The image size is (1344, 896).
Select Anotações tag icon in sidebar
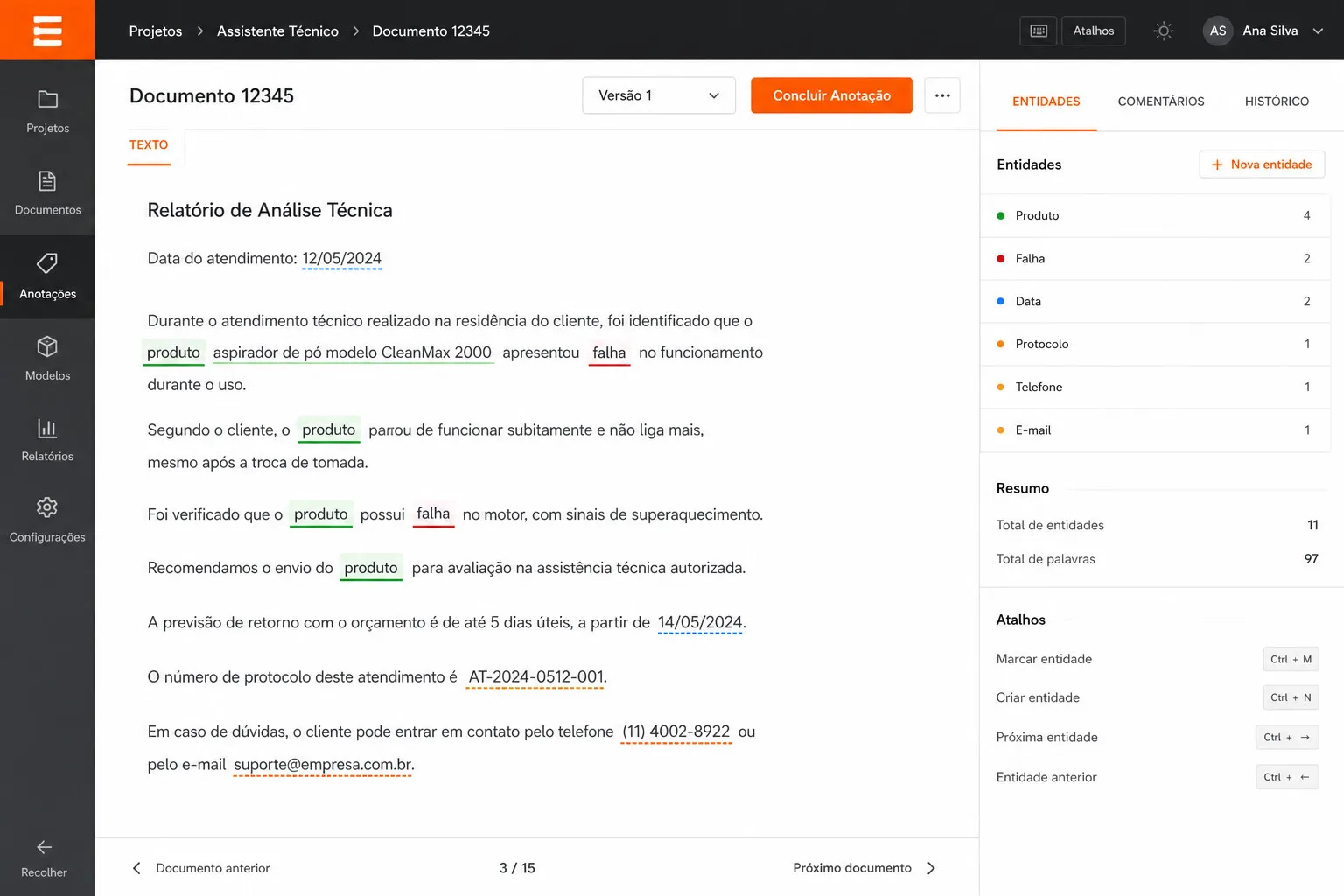point(47,263)
